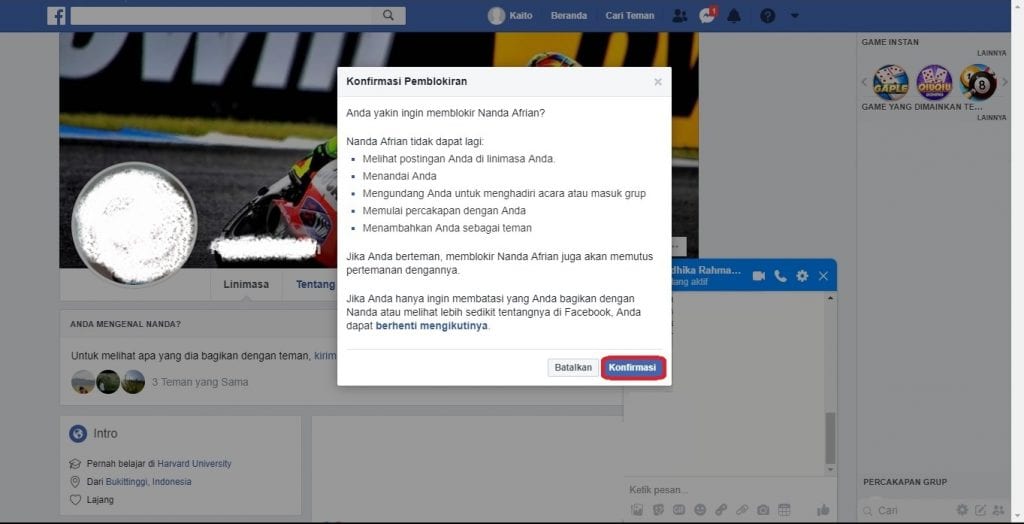
Task: Click the berhenti mengikutinya link
Action: (432, 325)
